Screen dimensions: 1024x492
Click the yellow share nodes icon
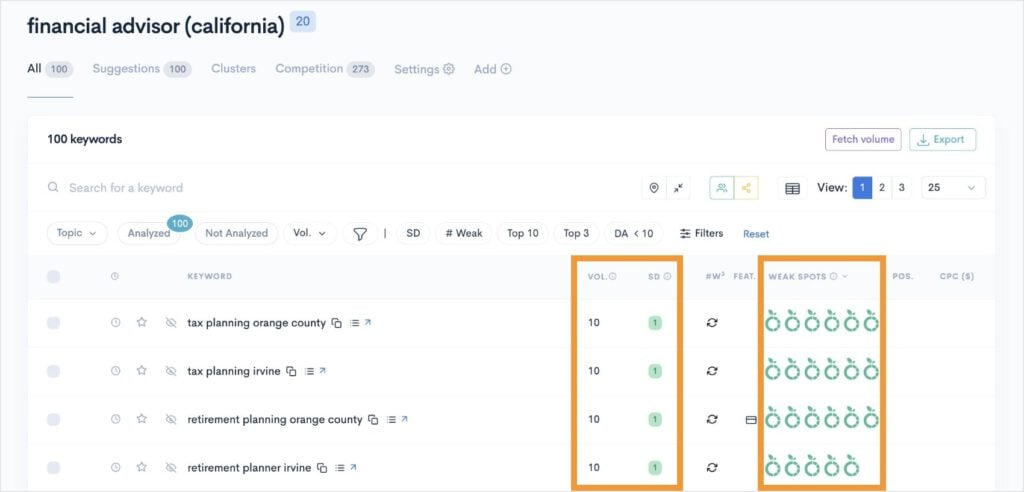(x=746, y=188)
